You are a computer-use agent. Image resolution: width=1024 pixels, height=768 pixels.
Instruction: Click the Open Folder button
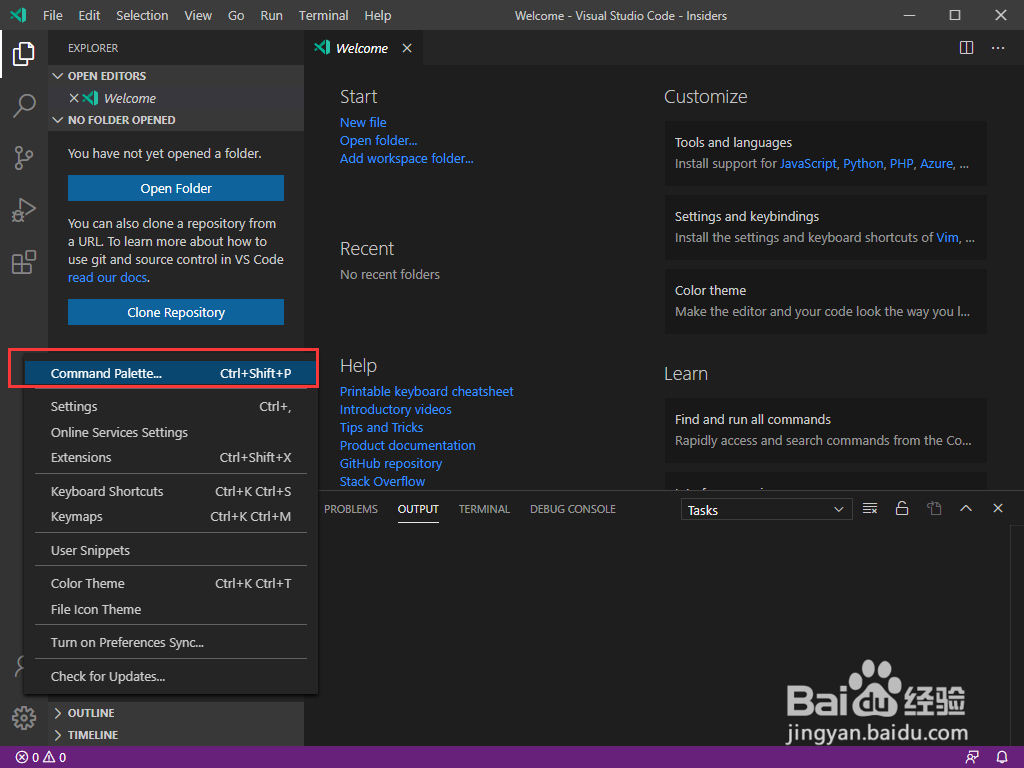point(176,188)
